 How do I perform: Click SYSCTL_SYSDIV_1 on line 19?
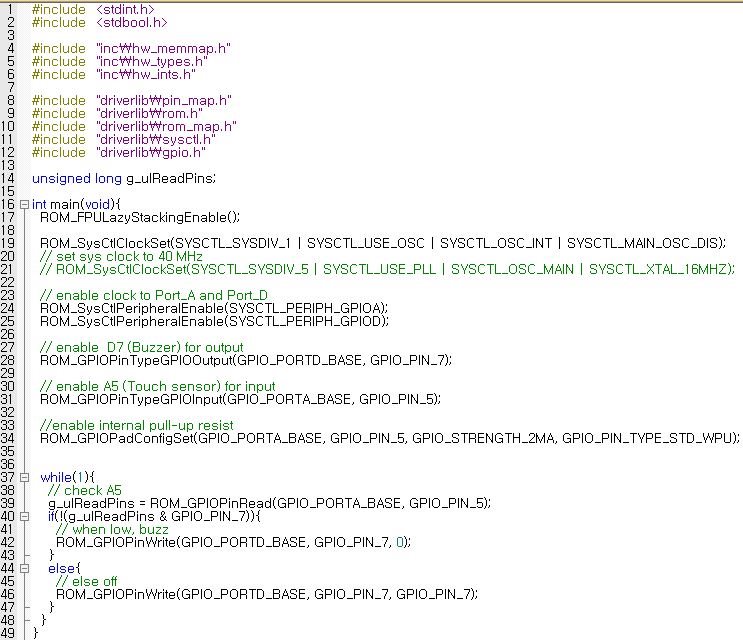coord(233,243)
